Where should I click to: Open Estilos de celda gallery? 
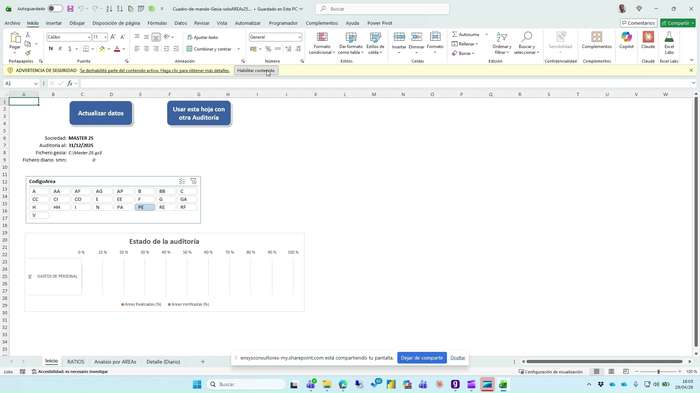(375, 43)
